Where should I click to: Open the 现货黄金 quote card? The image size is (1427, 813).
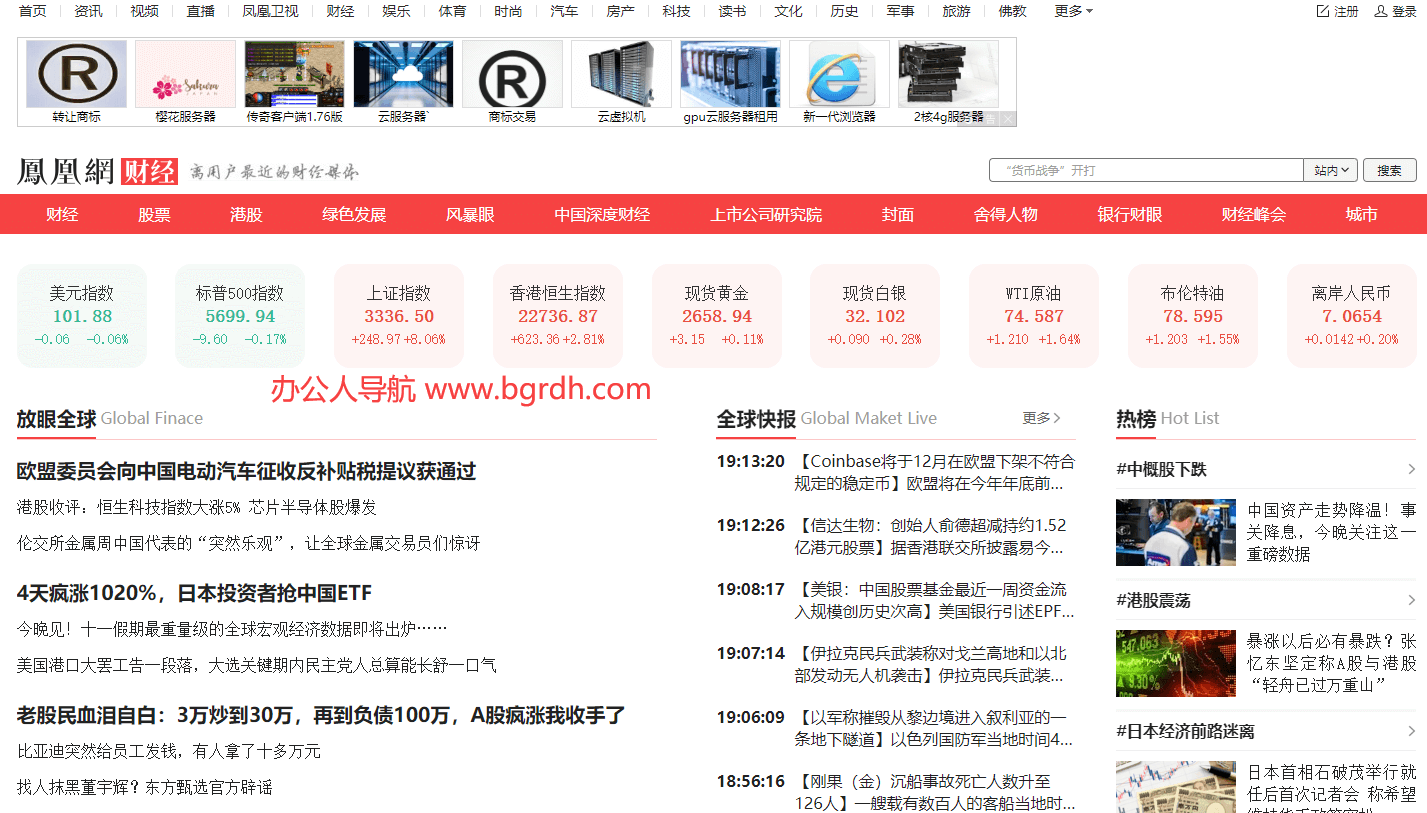coord(717,316)
